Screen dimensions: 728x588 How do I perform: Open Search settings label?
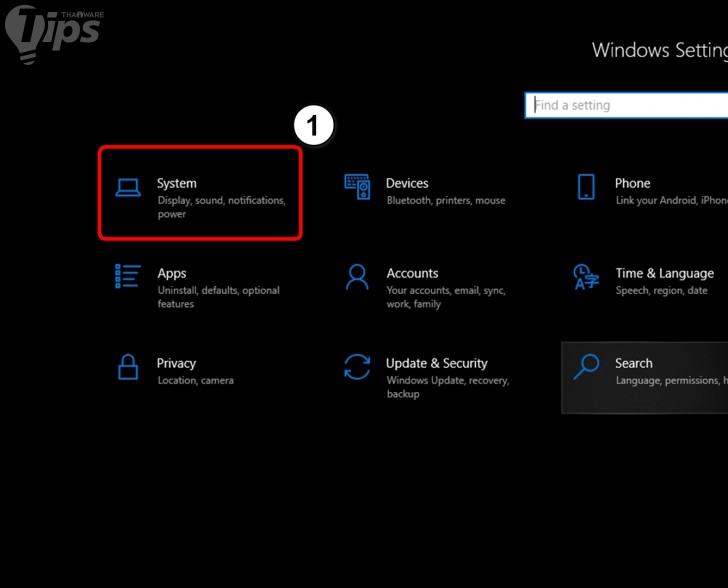click(634, 363)
